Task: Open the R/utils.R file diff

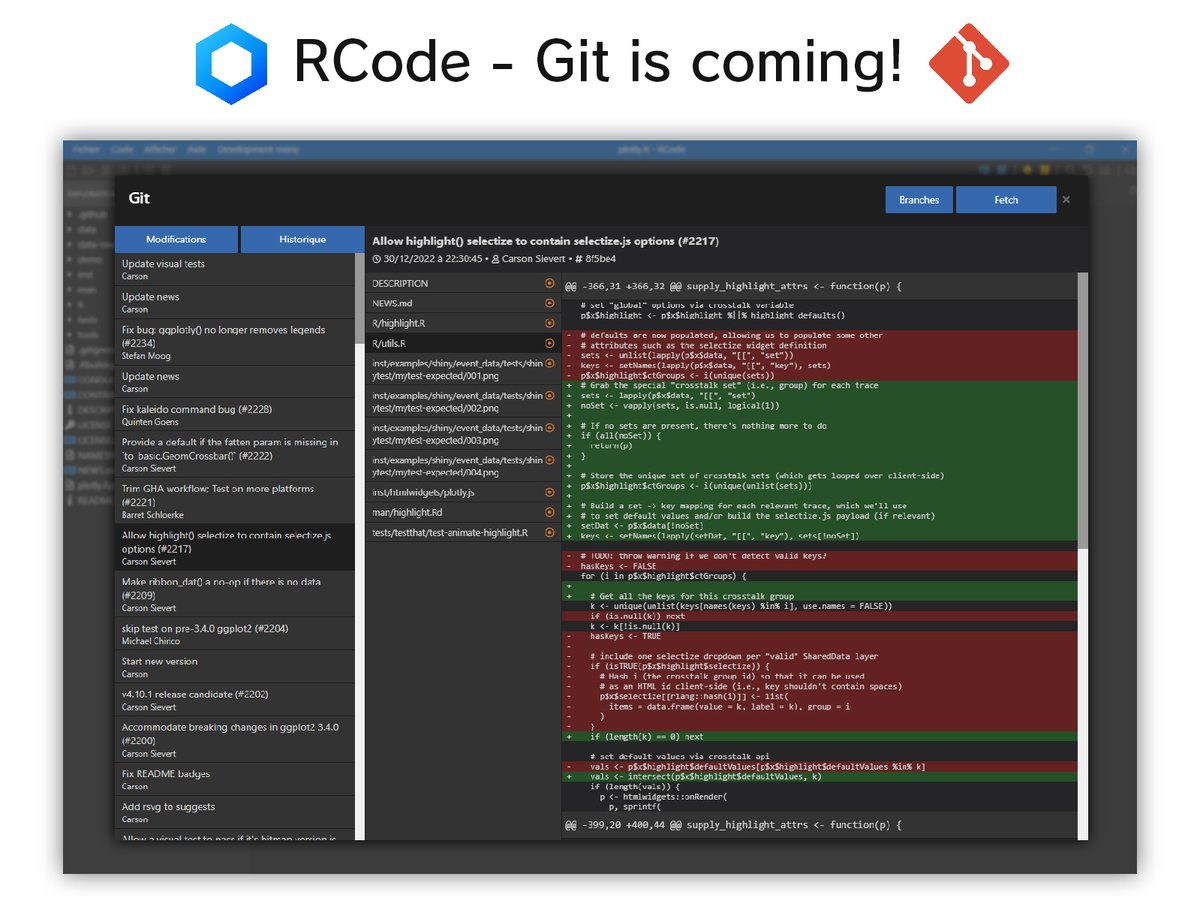Action: pos(463,343)
